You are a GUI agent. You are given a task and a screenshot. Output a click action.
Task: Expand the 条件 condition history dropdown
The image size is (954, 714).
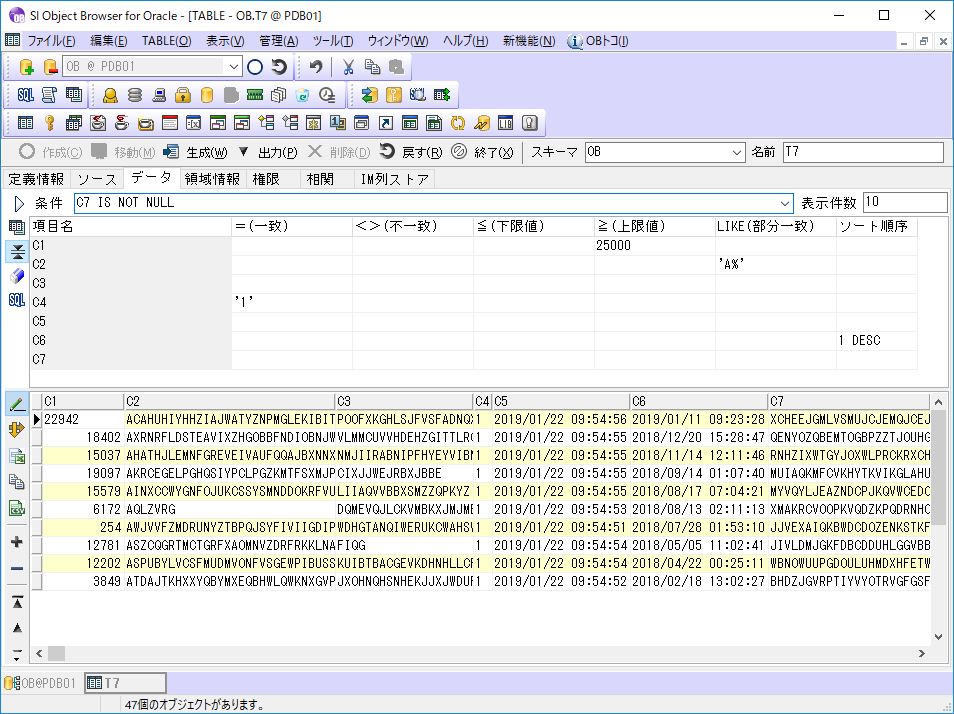click(x=785, y=203)
